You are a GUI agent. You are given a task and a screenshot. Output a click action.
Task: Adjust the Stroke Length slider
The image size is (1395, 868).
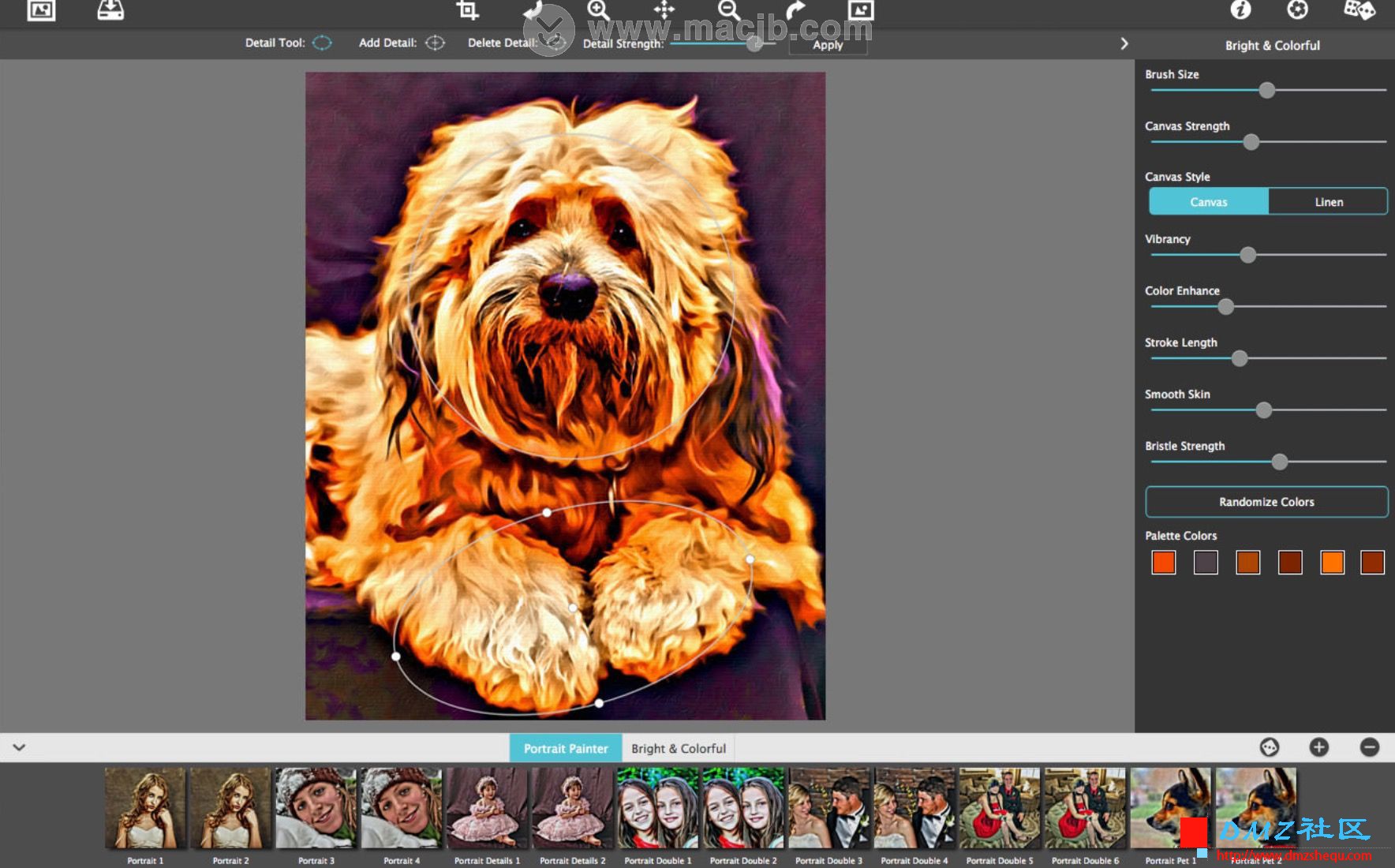pyautogui.click(x=1240, y=358)
